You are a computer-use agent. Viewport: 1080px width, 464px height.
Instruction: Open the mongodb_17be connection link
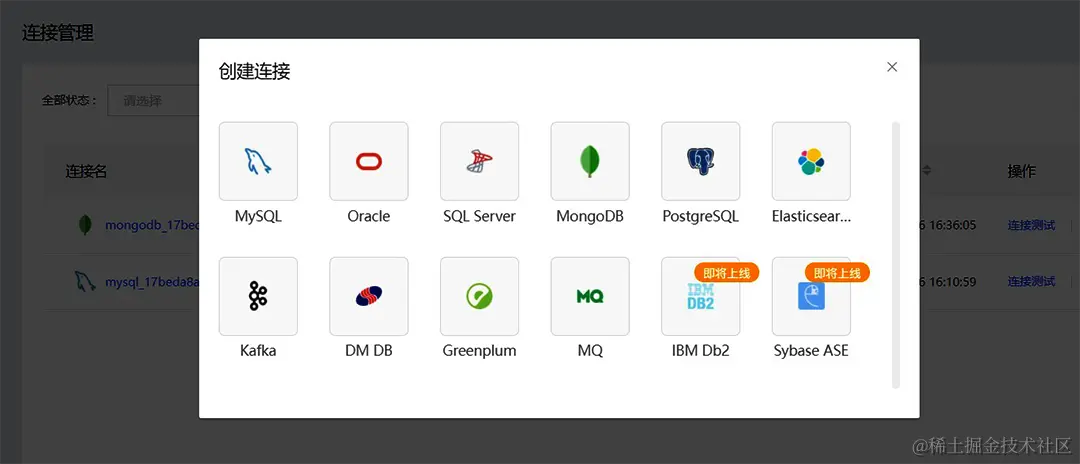pyautogui.click(x=152, y=225)
